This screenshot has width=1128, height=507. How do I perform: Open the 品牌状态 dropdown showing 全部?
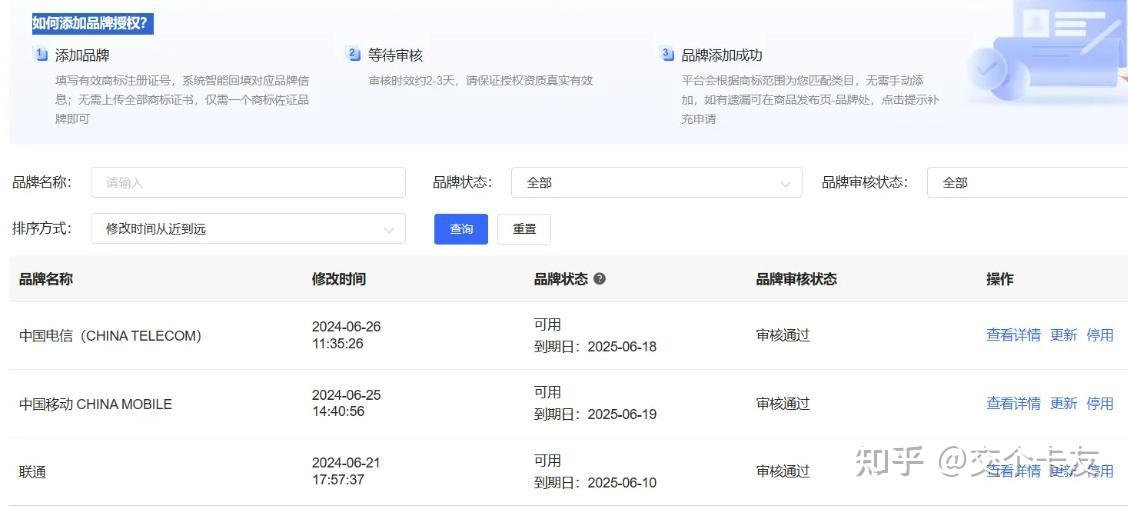tap(656, 183)
